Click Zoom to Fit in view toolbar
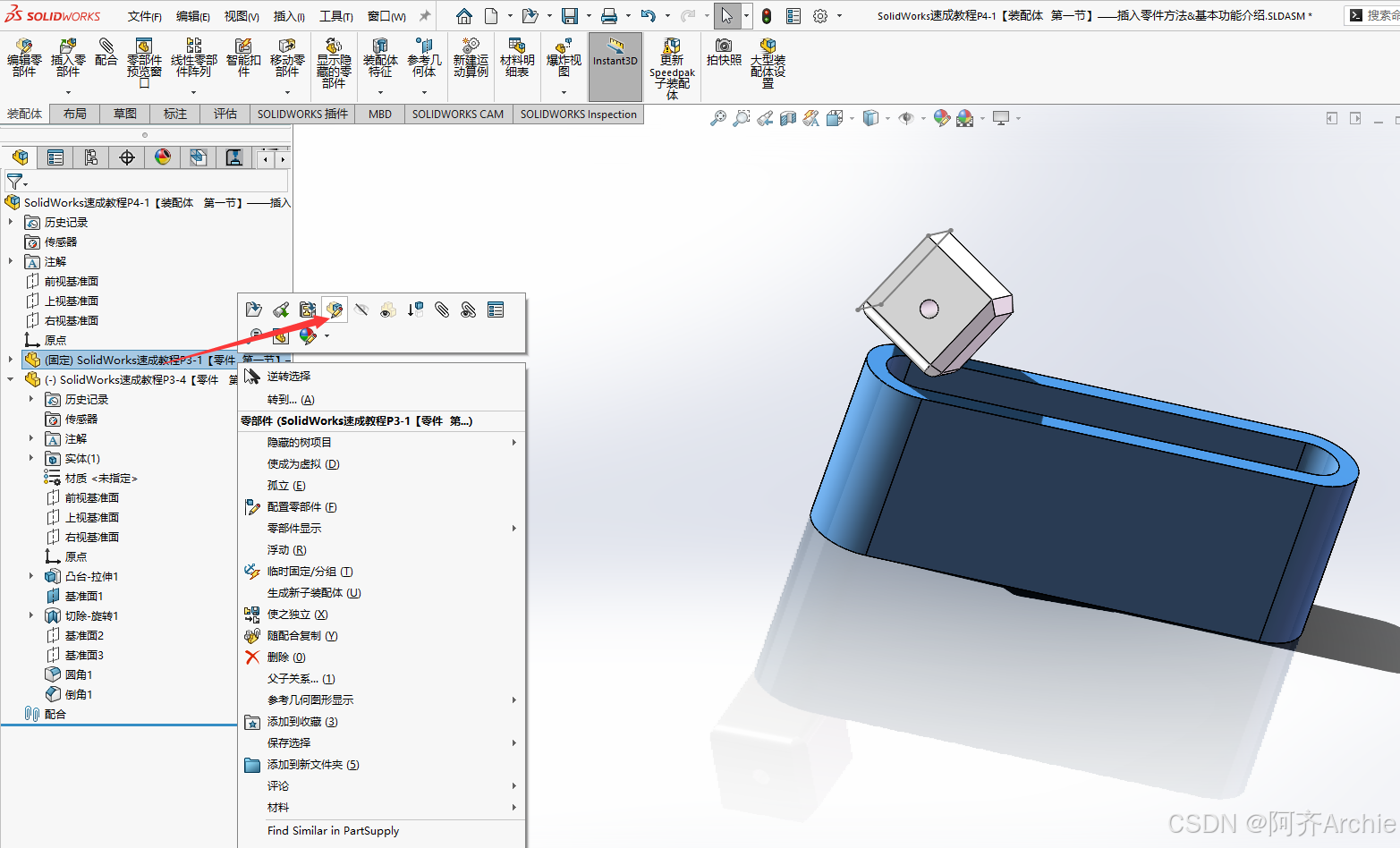Screen dimensions: 1400x848 pos(718,118)
